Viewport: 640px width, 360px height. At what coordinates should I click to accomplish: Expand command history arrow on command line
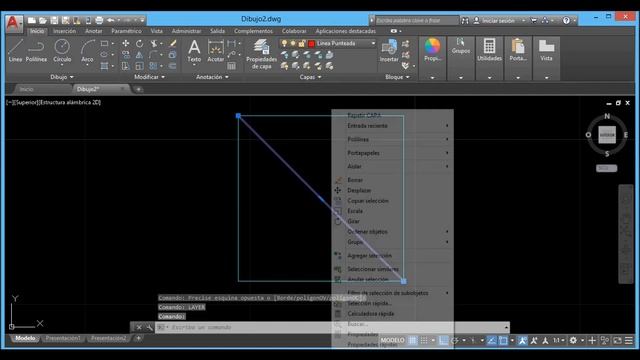point(506,327)
